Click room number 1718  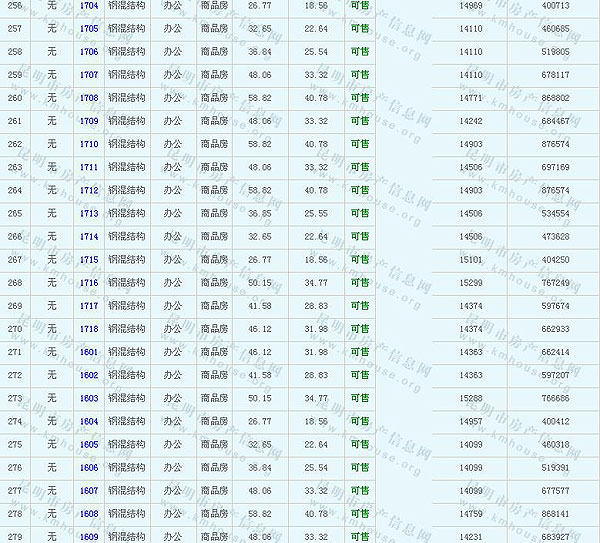[x=89, y=329]
